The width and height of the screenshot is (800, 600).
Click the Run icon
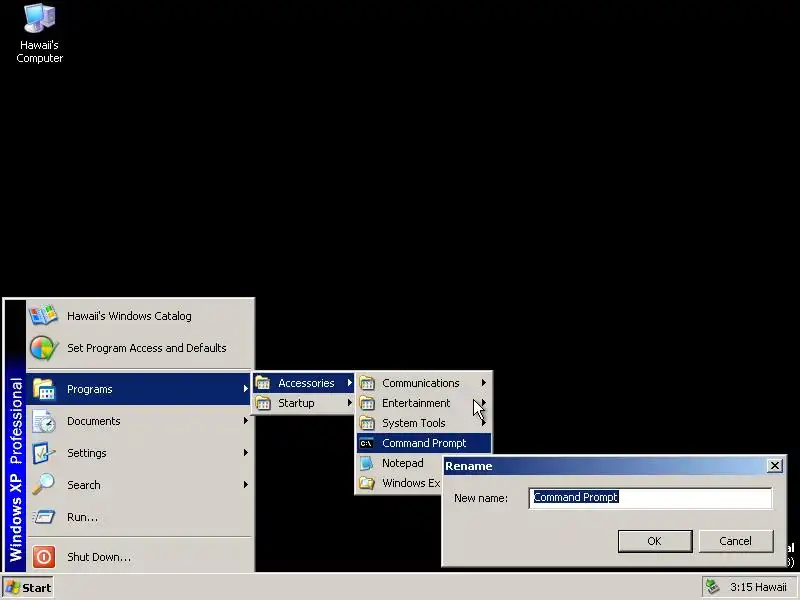43,517
